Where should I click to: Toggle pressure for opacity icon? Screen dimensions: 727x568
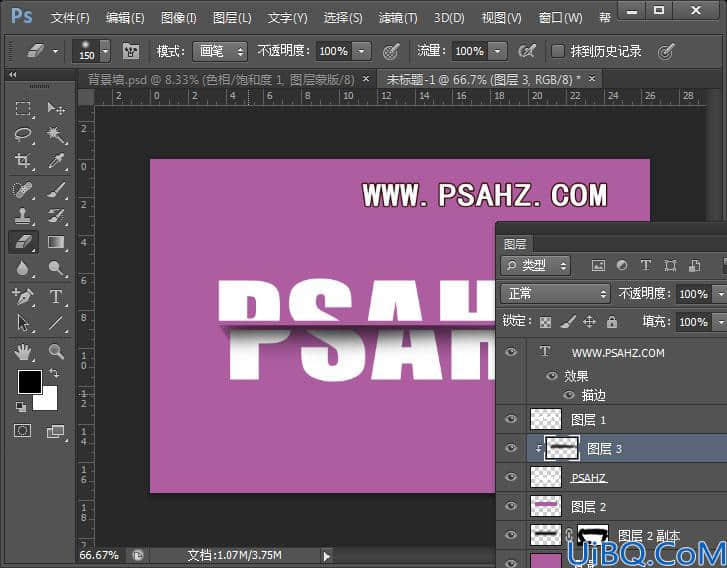(391, 51)
